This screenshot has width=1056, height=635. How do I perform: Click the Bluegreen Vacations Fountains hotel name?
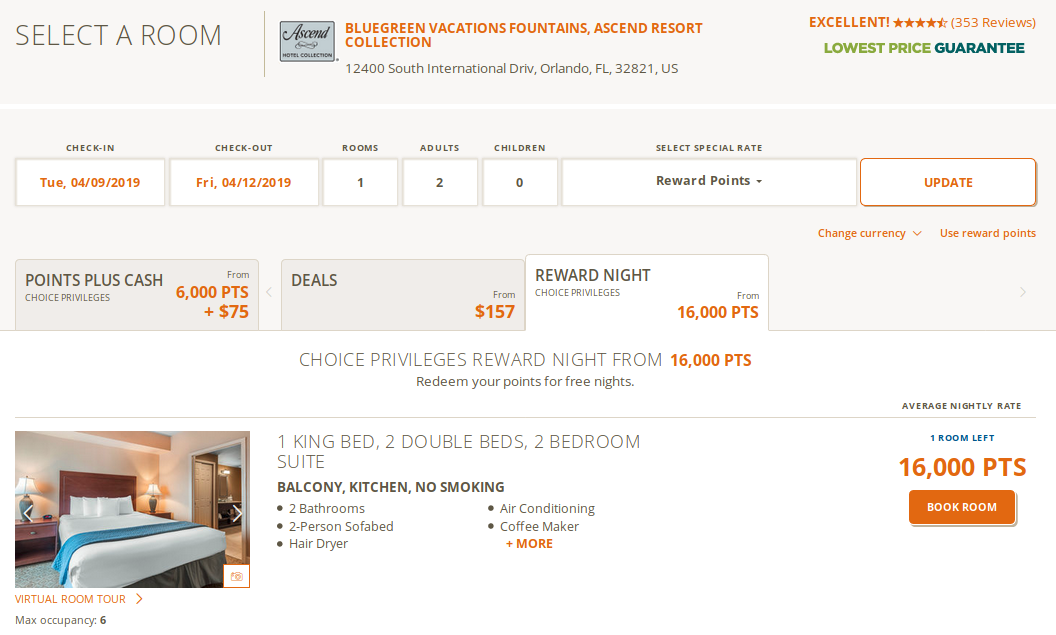(x=523, y=35)
